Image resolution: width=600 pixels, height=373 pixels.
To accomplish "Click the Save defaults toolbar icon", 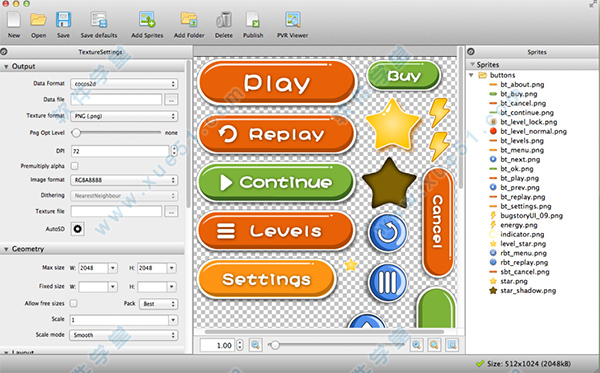I will pos(99,20).
